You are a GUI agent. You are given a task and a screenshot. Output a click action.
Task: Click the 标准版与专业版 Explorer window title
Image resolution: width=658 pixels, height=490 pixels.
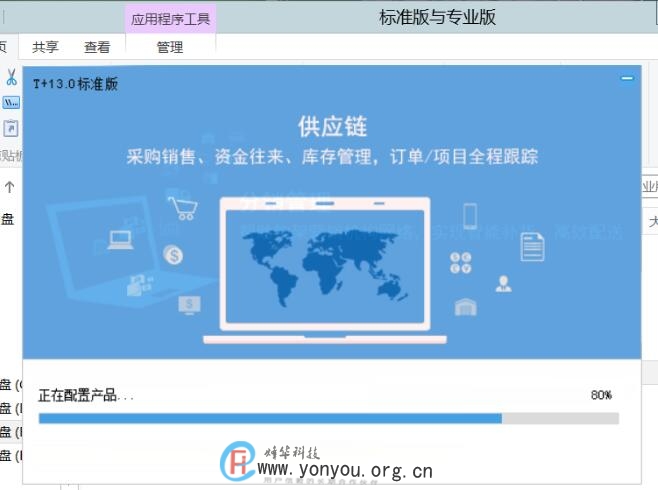click(x=437, y=18)
